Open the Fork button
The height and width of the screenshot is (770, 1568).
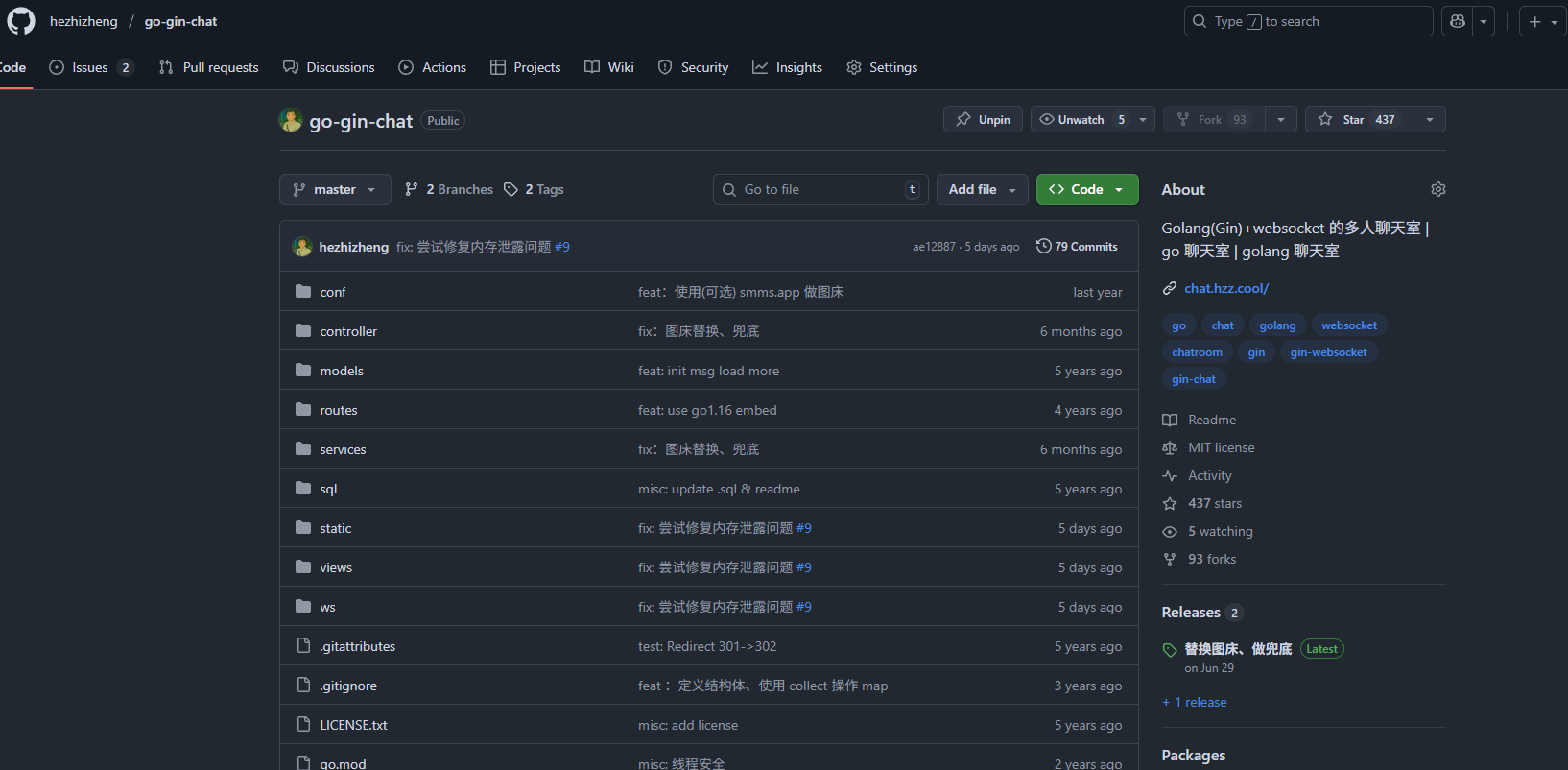tap(1213, 120)
